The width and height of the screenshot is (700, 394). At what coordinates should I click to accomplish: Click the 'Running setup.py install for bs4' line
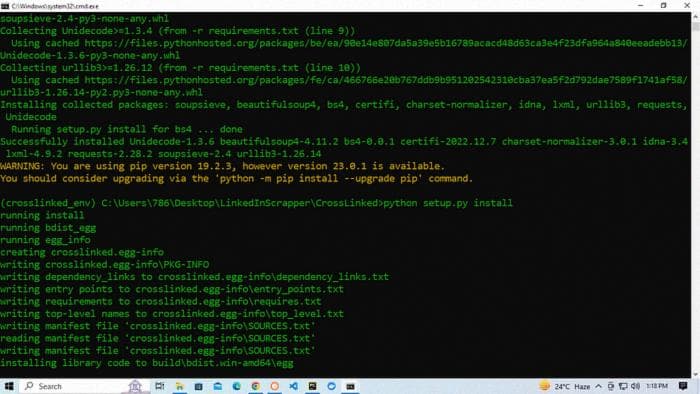tap(127, 129)
